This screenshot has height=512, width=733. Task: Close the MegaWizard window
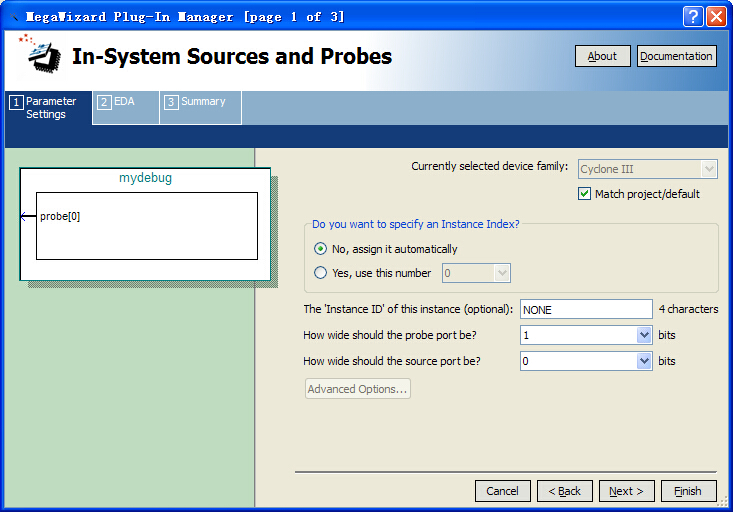[x=716, y=16]
